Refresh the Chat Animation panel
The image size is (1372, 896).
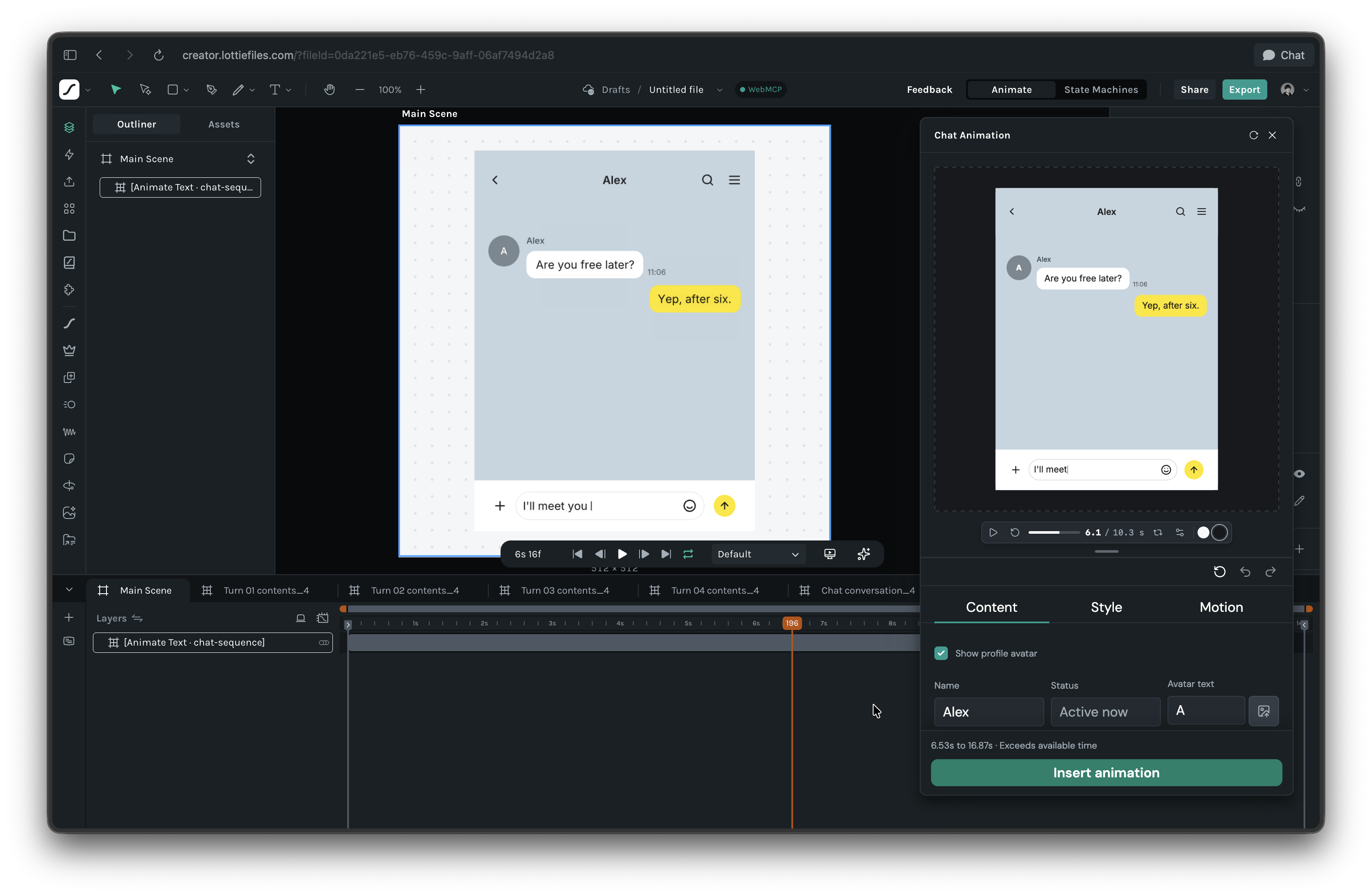click(x=1253, y=135)
